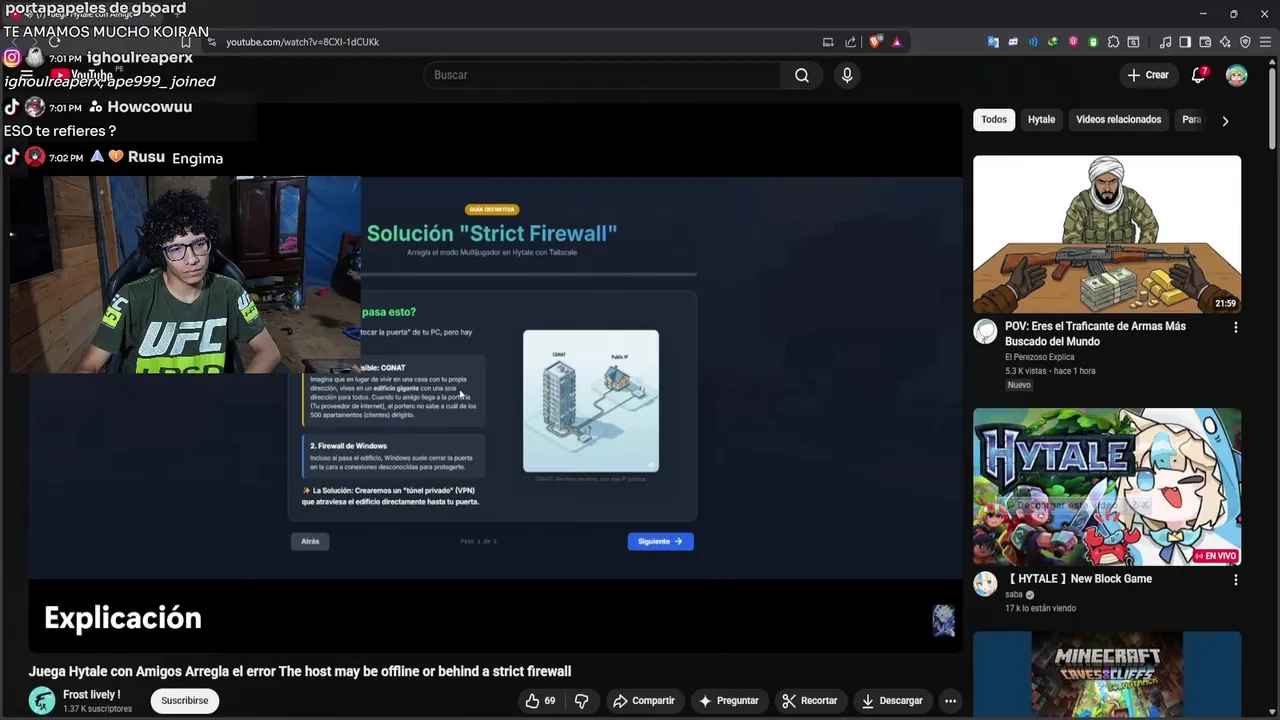Viewport: 1280px width, 720px height.
Task: Like the video with thumbs up
Action: coord(540,701)
